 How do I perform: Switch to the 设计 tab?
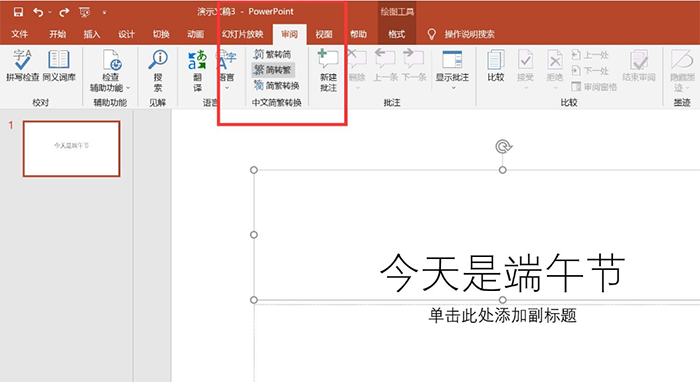click(126, 34)
